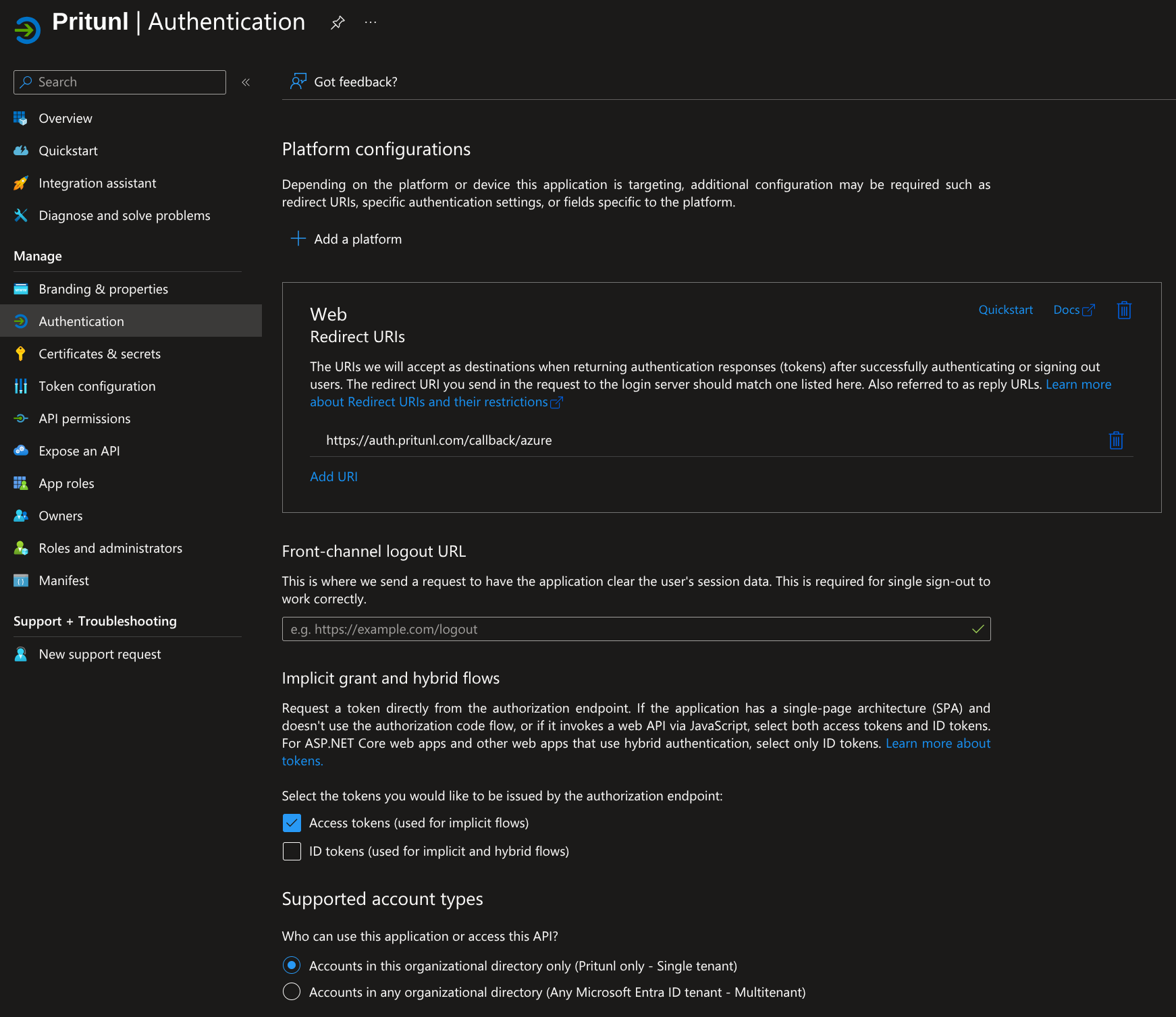Open New support request
Viewport: 1176px width, 1017px height.
[100, 654]
